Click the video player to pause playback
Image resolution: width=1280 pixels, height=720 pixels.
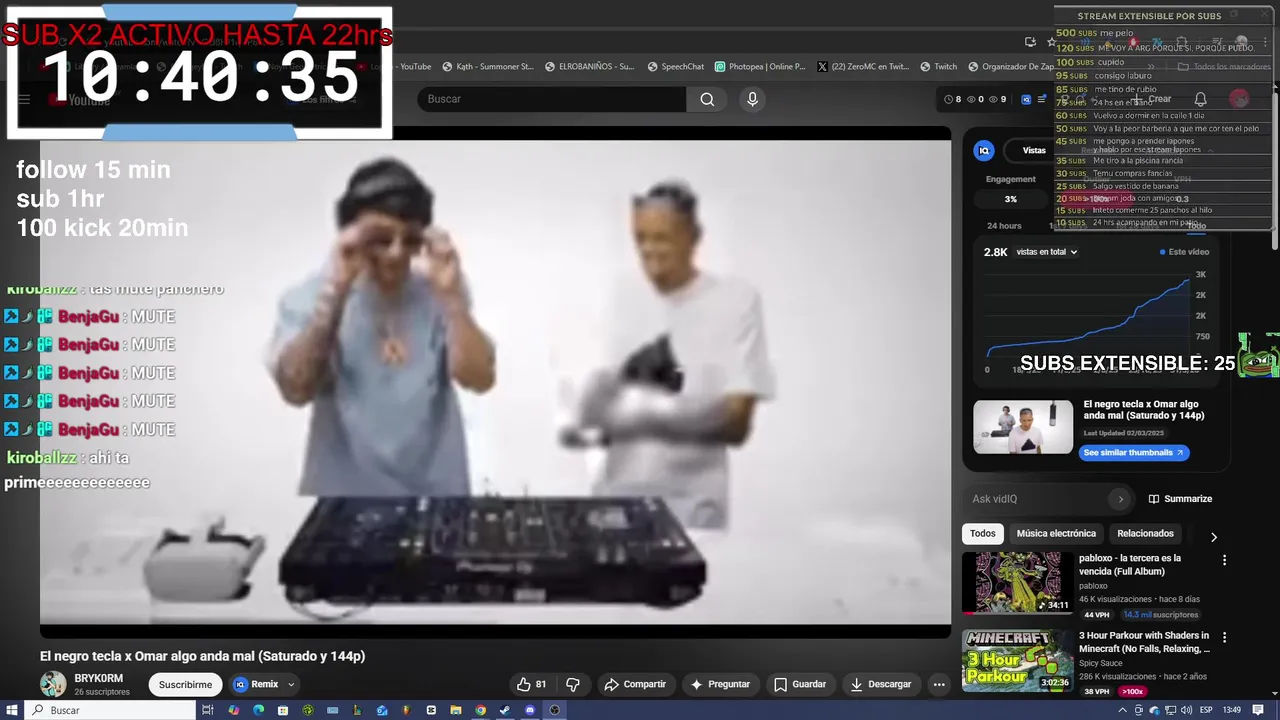tap(495, 380)
